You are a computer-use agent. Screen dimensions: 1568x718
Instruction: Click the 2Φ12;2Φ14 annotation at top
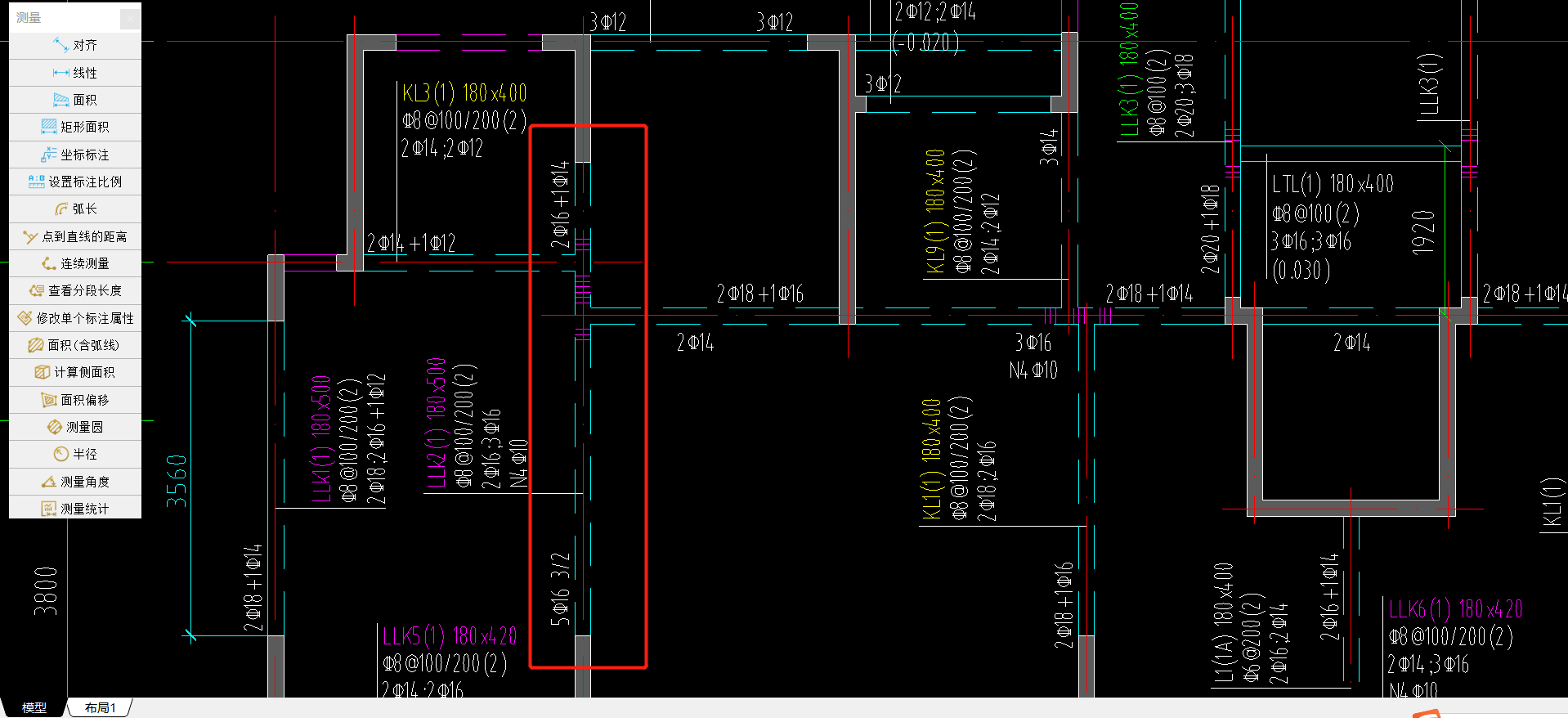click(935, 11)
